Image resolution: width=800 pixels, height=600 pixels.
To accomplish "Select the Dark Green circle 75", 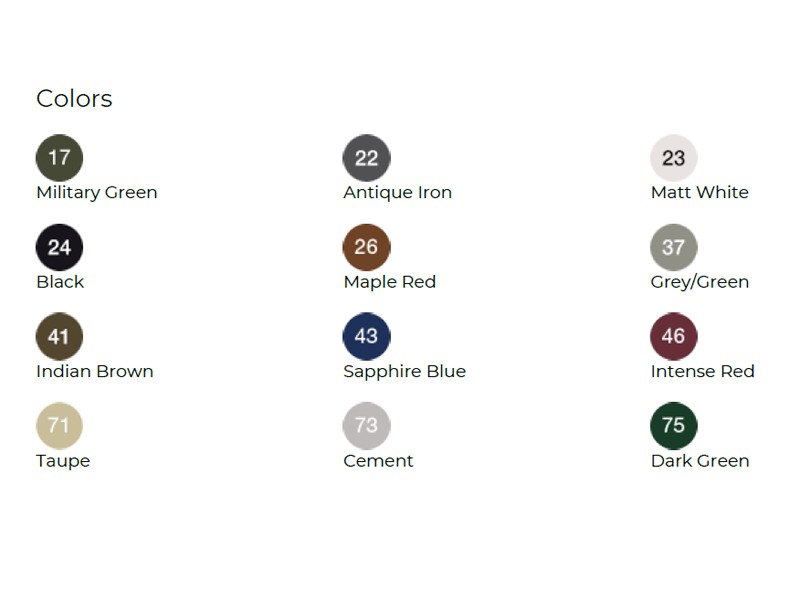I will click(673, 426).
